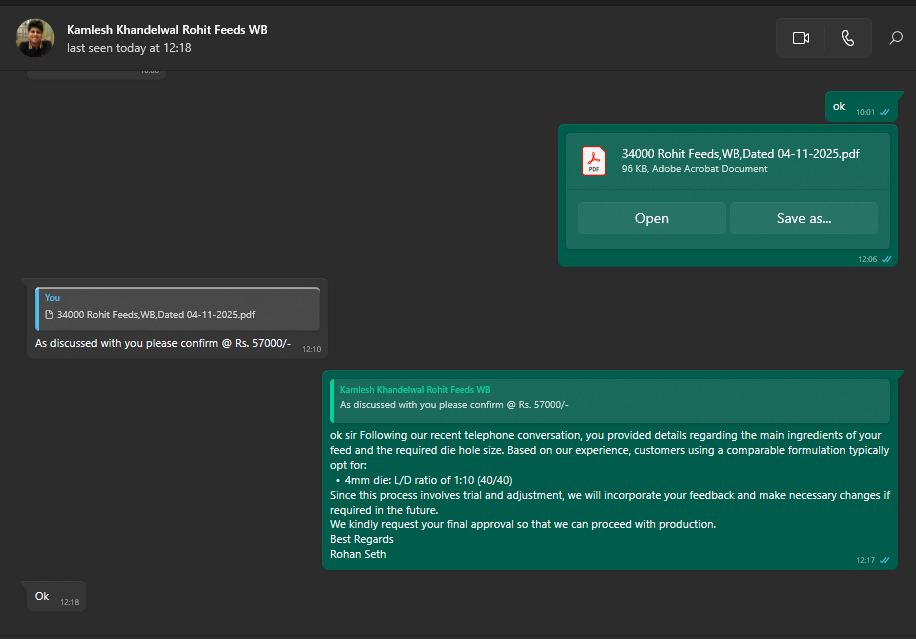This screenshot has width=916, height=639.
Task: Click the Save as... button
Action: pyautogui.click(x=803, y=218)
